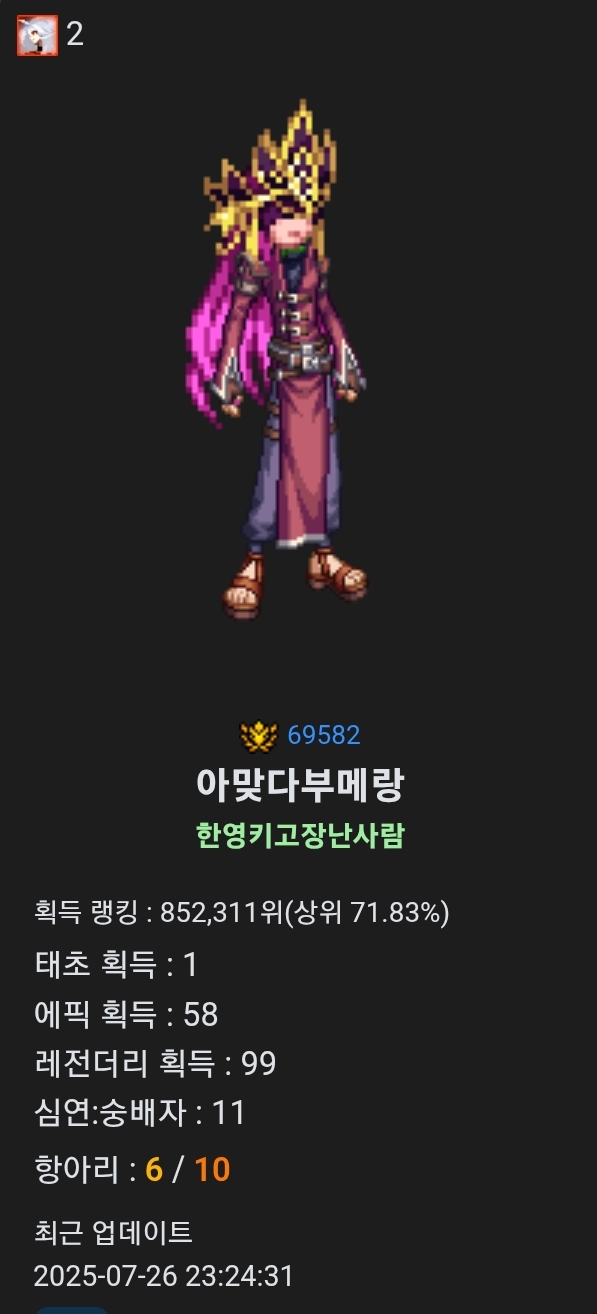Viewport: 597px width, 1314px height.
Task: Select the 심연:숭배자 : 11 row
Action: [x=139, y=1113]
